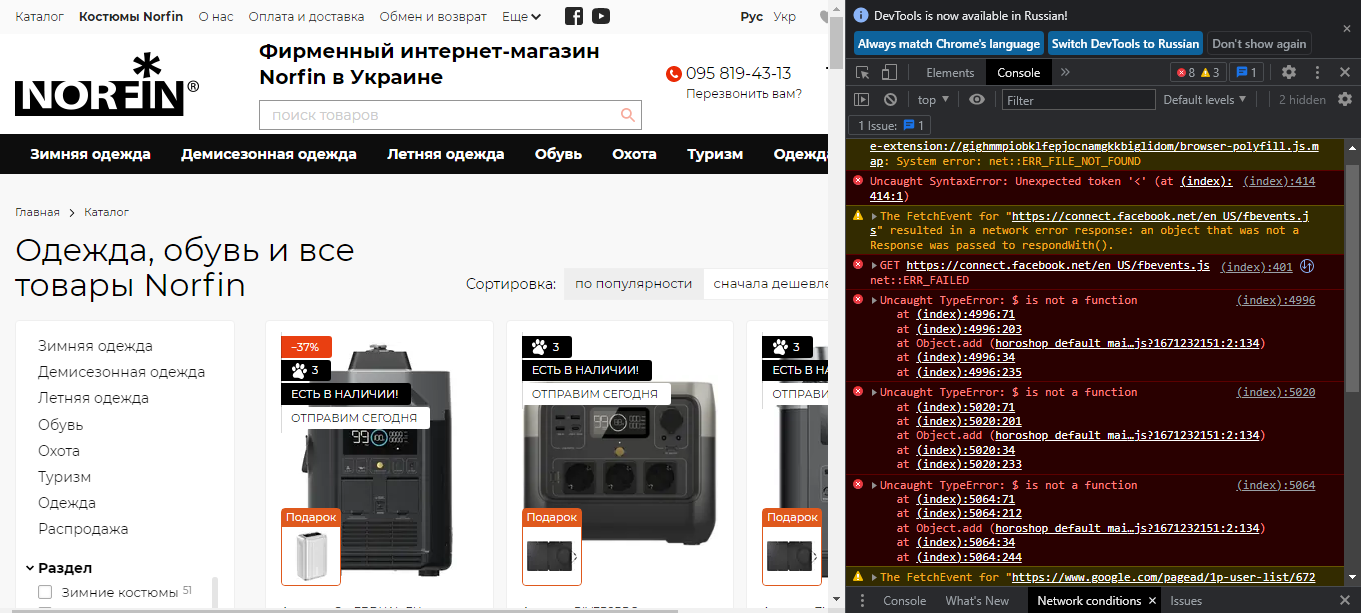Expand the FetchEvent facebook warning

point(875,216)
